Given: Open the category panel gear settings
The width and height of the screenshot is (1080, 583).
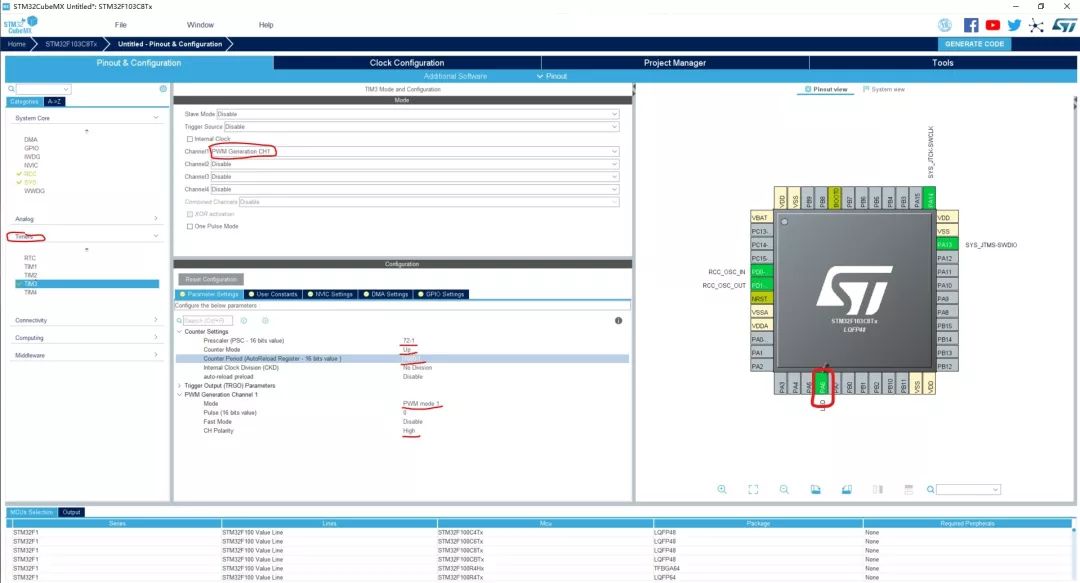Looking at the screenshot, I should [x=163, y=89].
